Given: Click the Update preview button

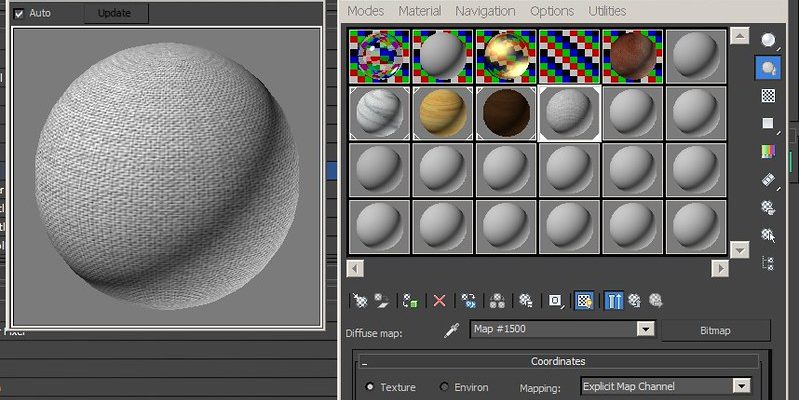Looking at the screenshot, I should pos(116,13).
